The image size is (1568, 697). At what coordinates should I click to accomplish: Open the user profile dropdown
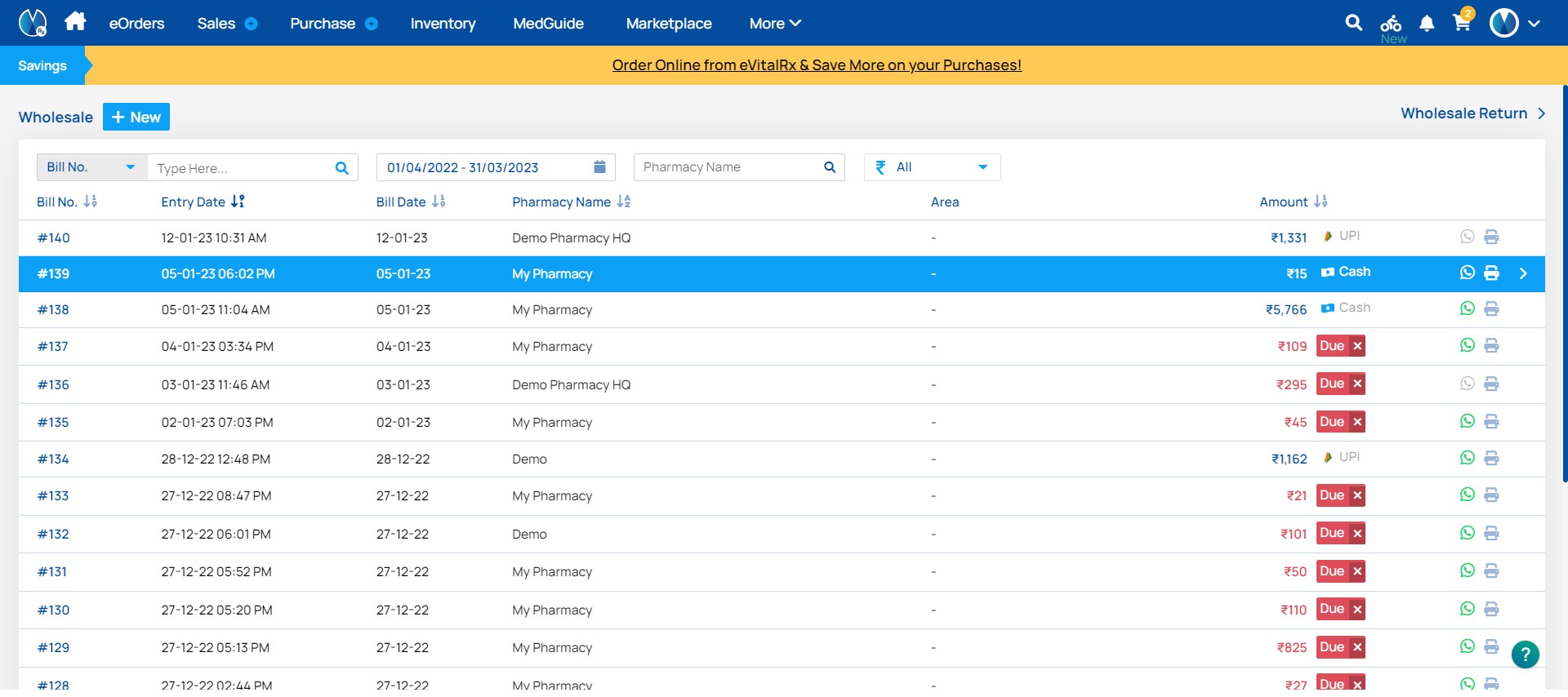click(1515, 23)
